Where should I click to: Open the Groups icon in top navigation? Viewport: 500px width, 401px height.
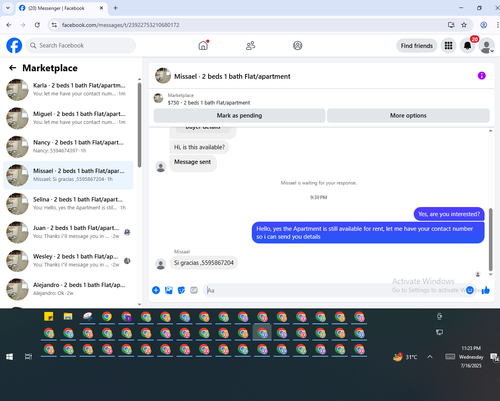click(x=298, y=45)
